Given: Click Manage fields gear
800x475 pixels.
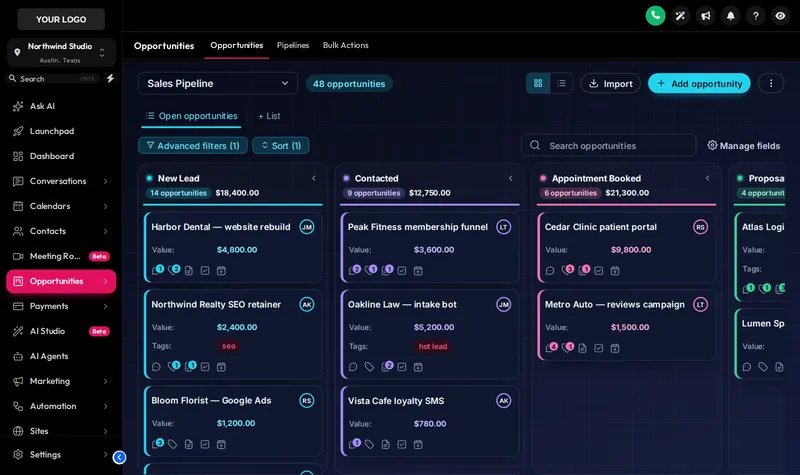Looking at the screenshot, I should point(744,145).
